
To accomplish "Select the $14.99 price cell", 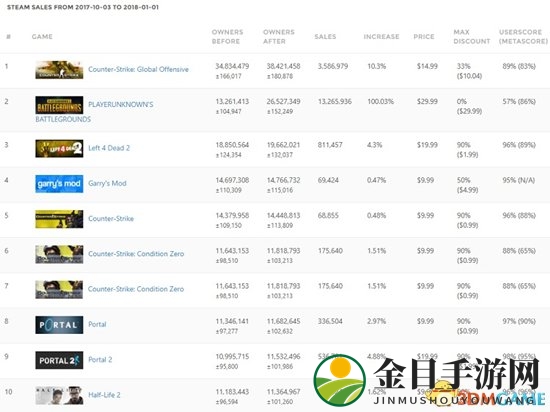I will (427, 66).
